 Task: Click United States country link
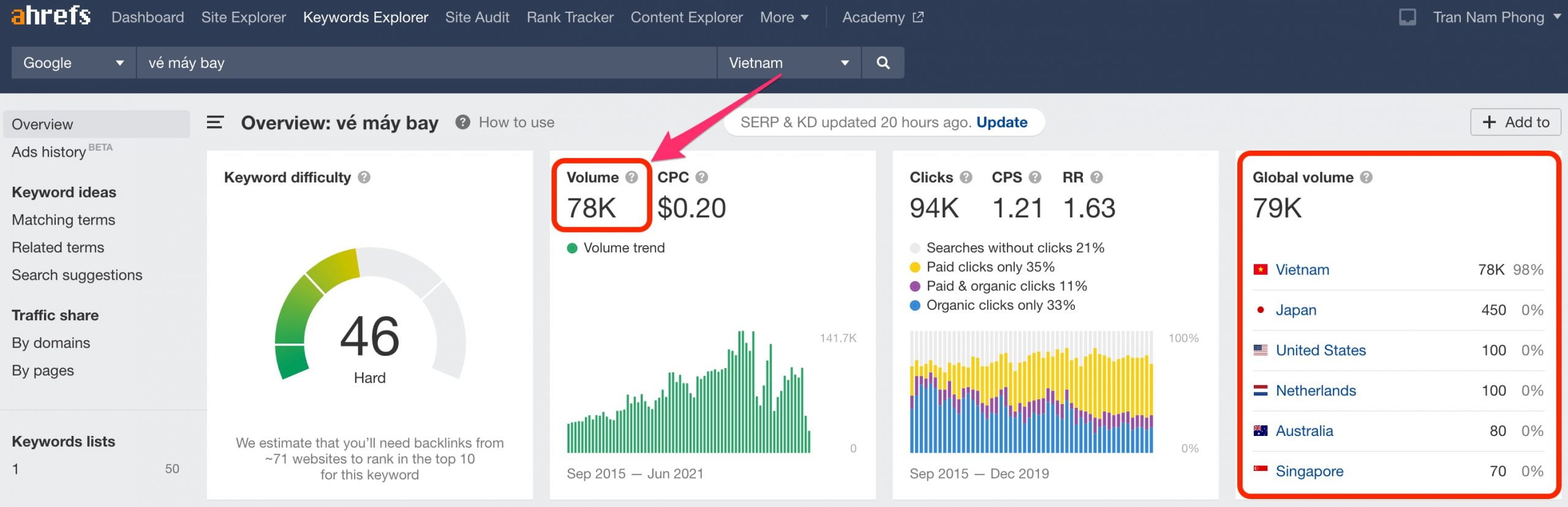click(x=1321, y=350)
